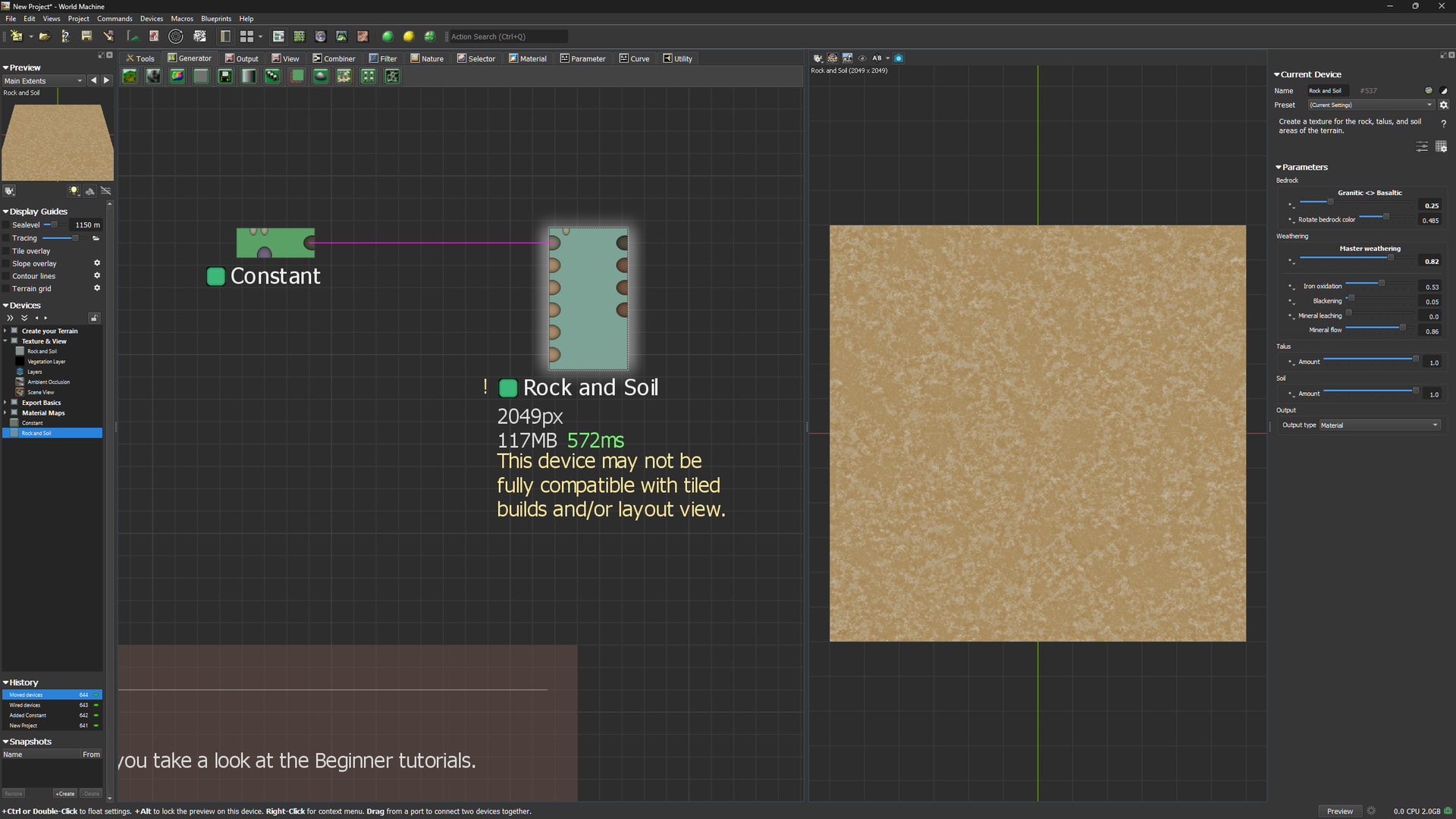This screenshot has height=819, width=1456.
Task: Click the Devices panel lock icon
Action: tap(94, 318)
